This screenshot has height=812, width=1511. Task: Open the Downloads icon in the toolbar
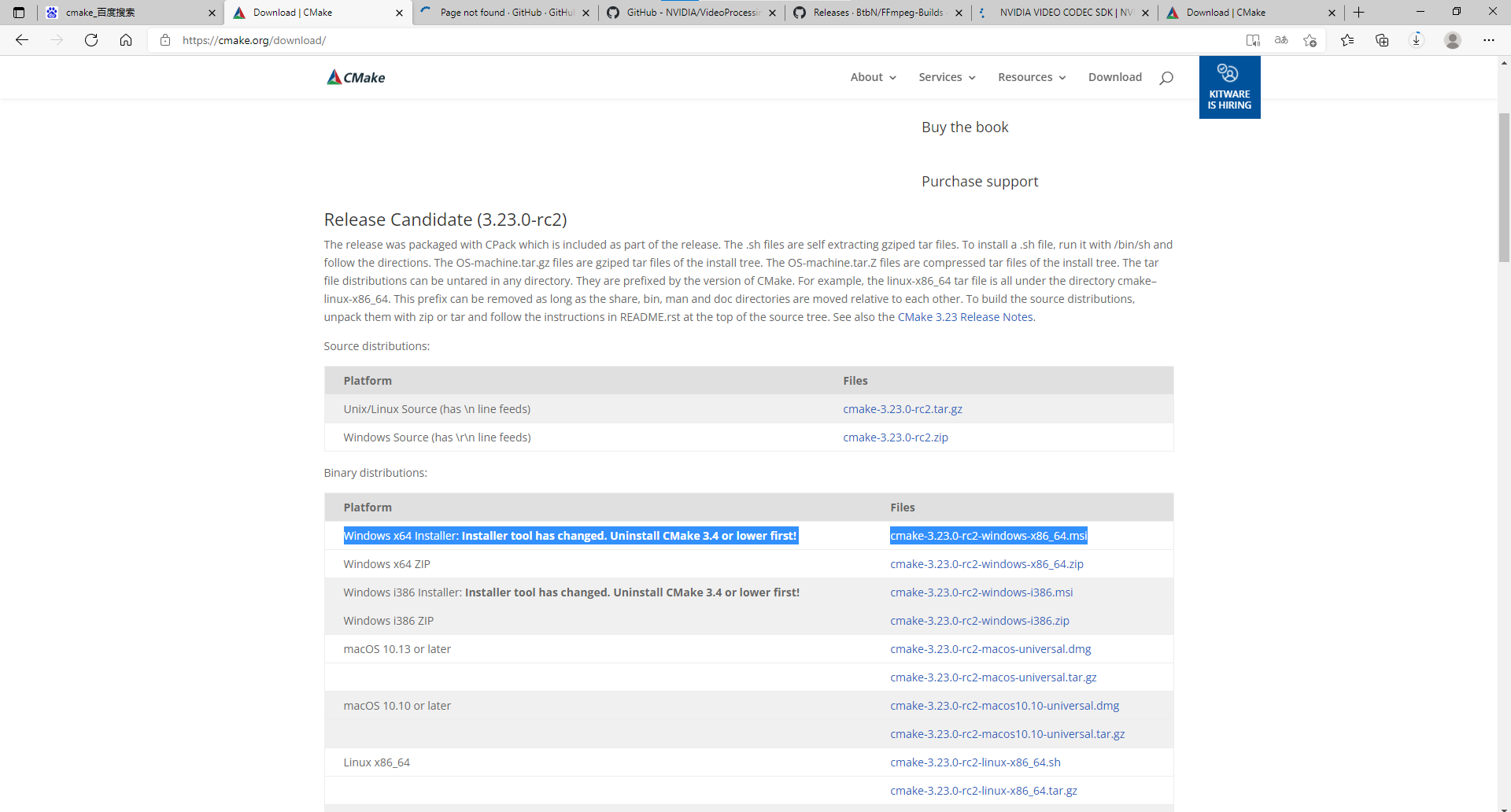[x=1417, y=40]
